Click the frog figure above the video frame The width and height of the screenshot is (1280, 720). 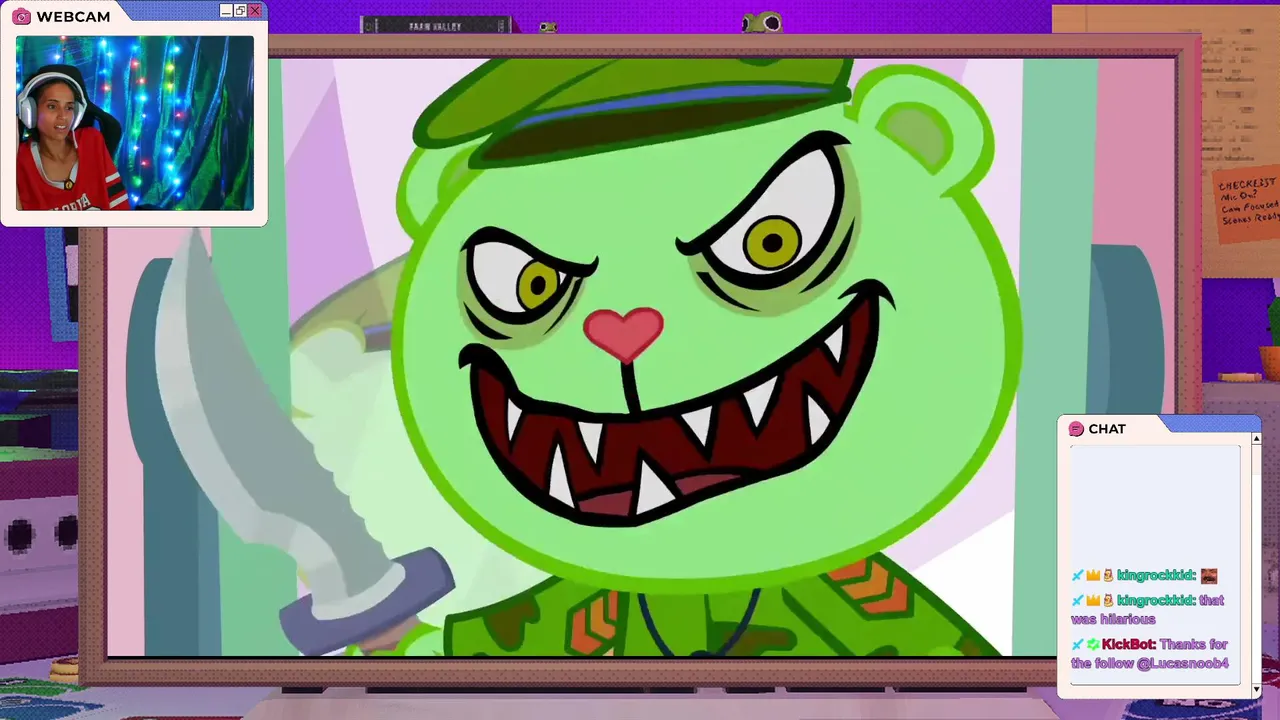coord(762,21)
